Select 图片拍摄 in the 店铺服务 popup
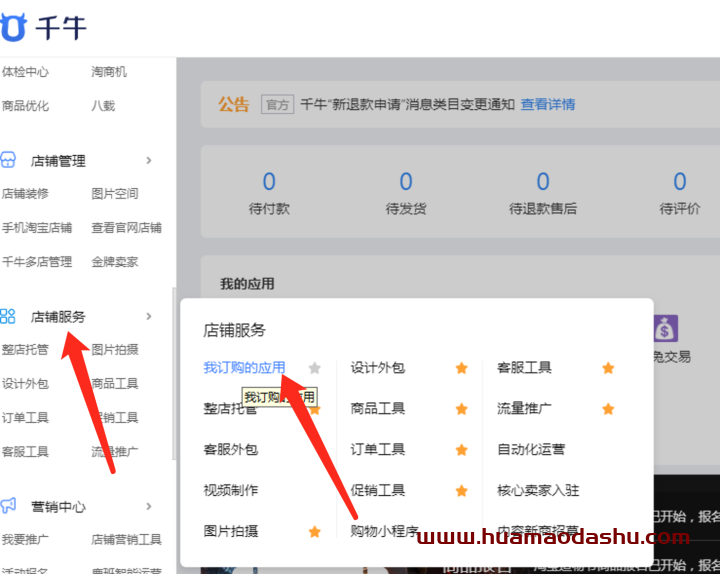The image size is (720, 574). coord(231,531)
